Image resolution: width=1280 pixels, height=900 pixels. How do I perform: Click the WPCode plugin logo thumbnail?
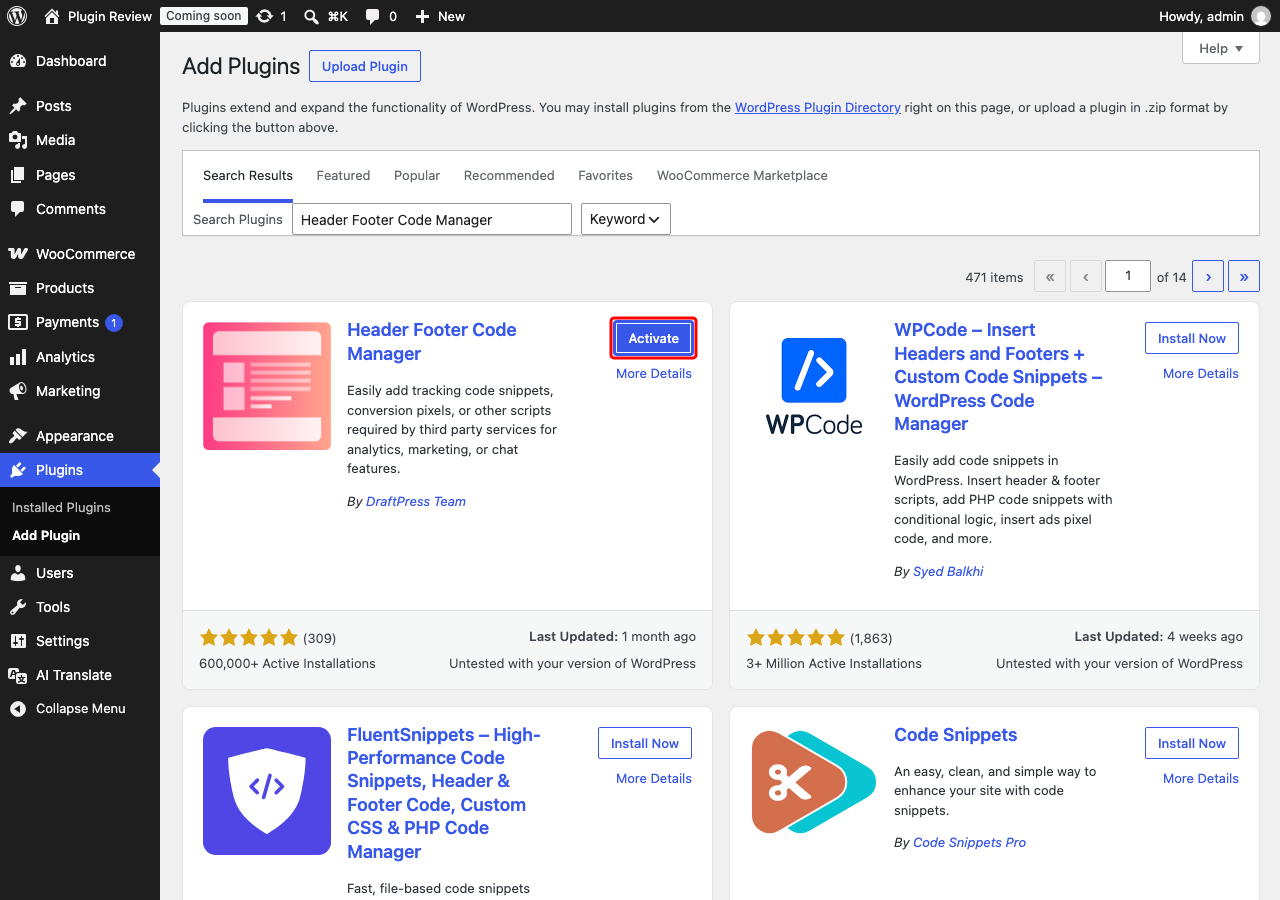(814, 386)
